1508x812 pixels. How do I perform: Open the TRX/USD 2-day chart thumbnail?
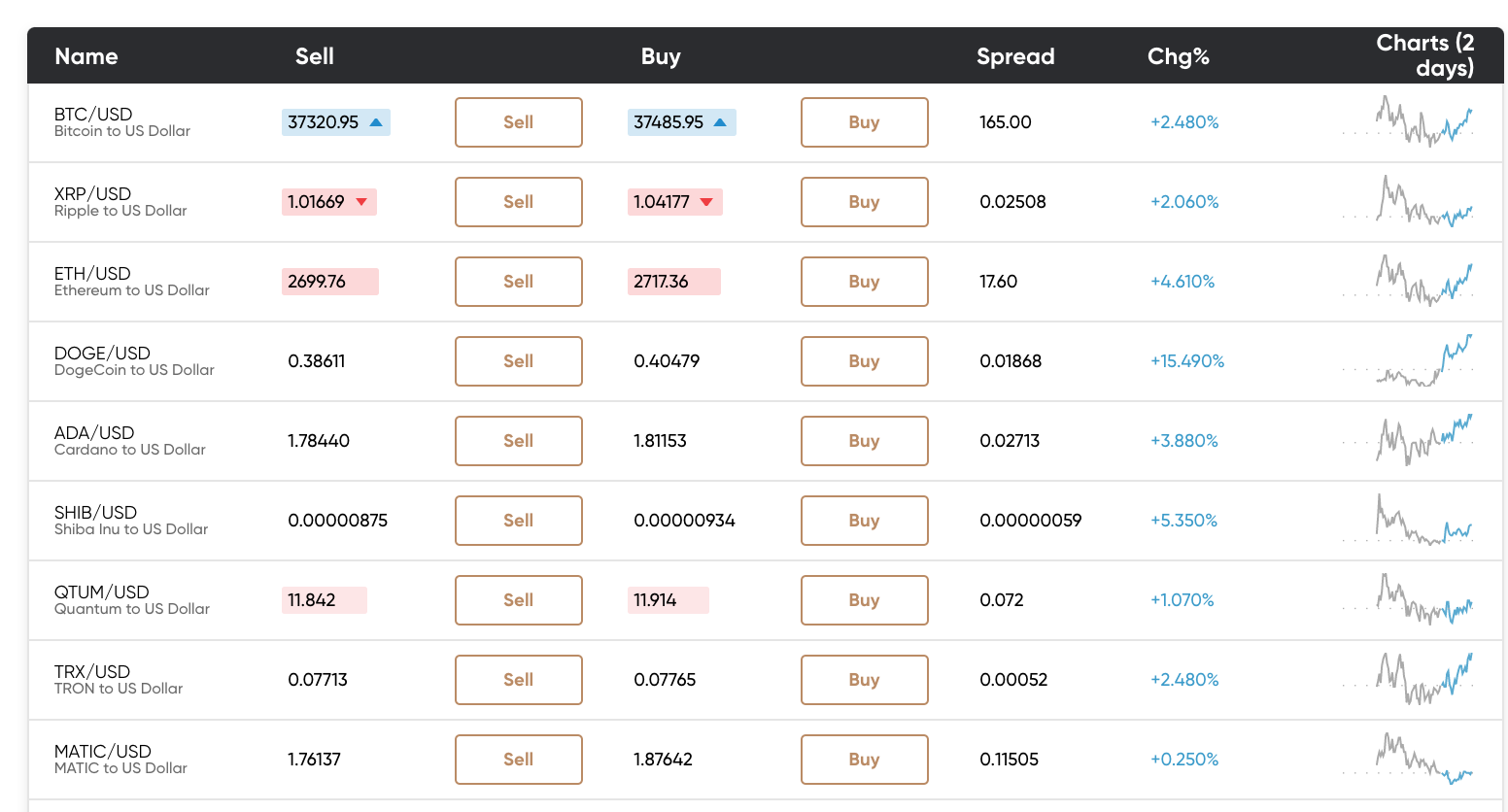1408,679
